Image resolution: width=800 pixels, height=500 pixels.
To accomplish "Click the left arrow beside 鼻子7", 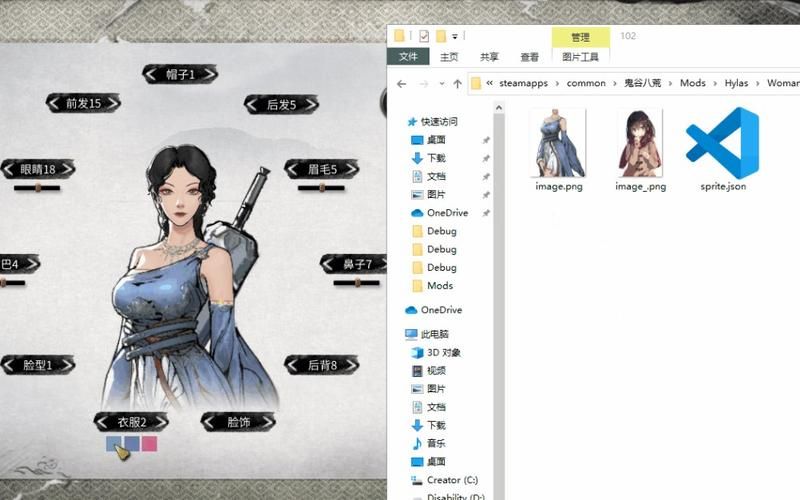I will pyautogui.click(x=329, y=264).
